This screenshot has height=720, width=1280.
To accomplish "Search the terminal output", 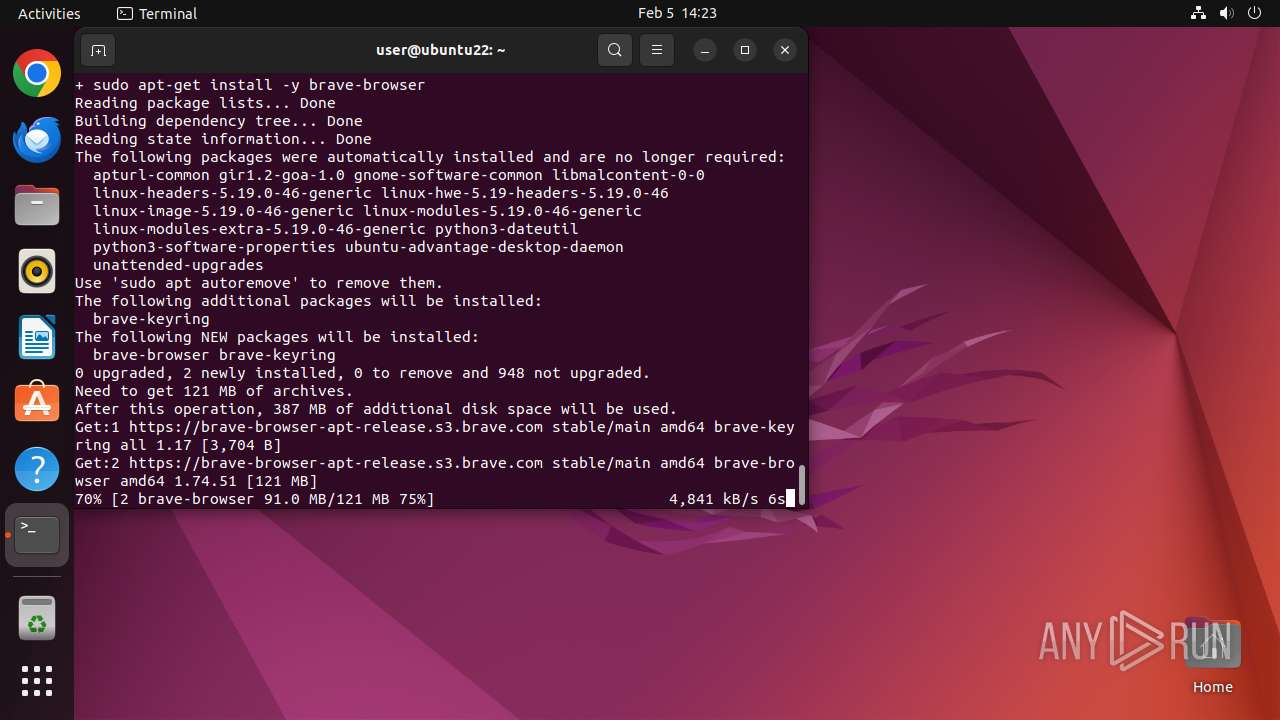I will coord(615,50).
